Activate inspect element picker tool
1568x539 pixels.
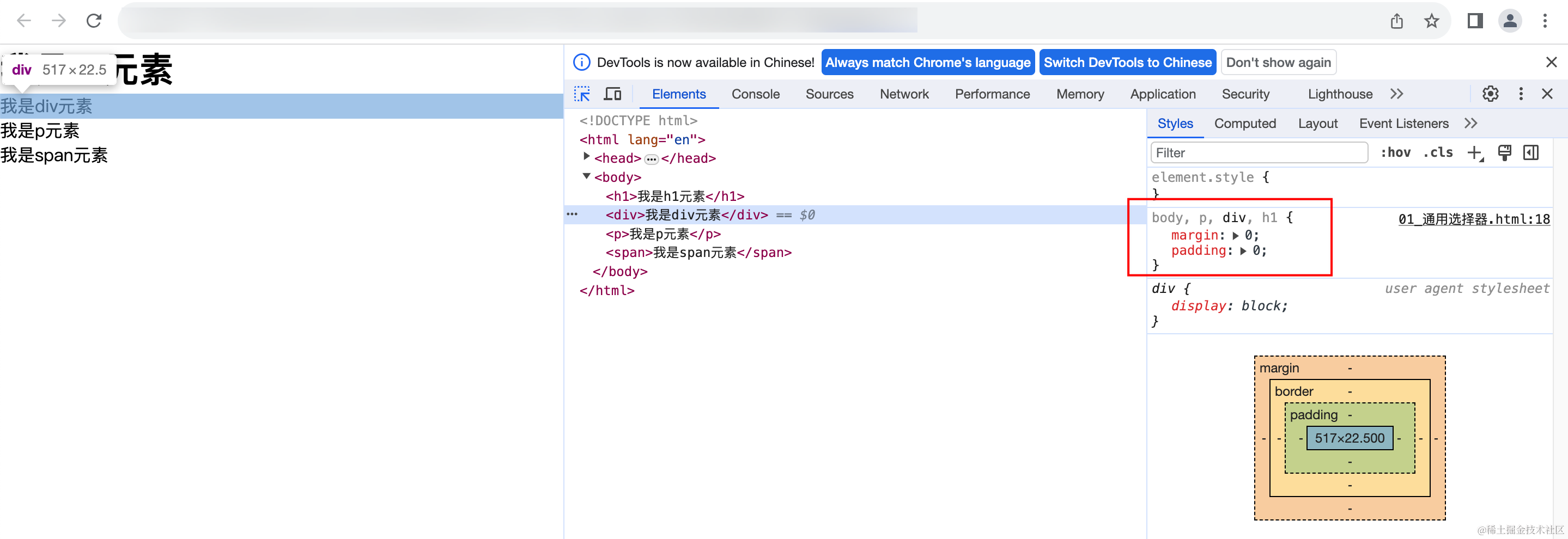(582, 94)
